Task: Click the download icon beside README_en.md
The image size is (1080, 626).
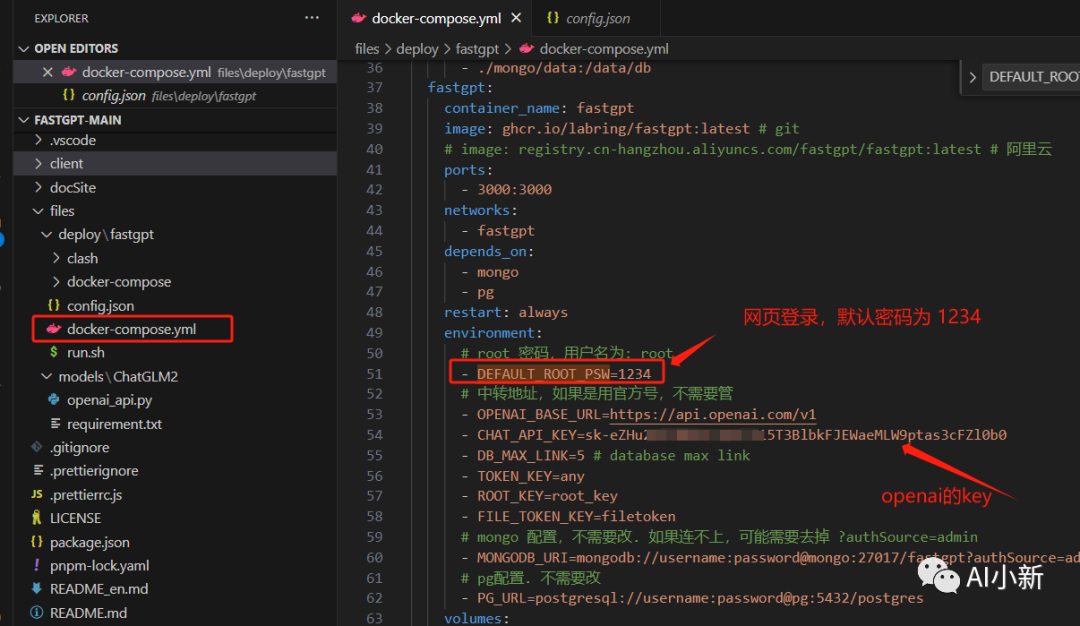Action: point(37,589)
